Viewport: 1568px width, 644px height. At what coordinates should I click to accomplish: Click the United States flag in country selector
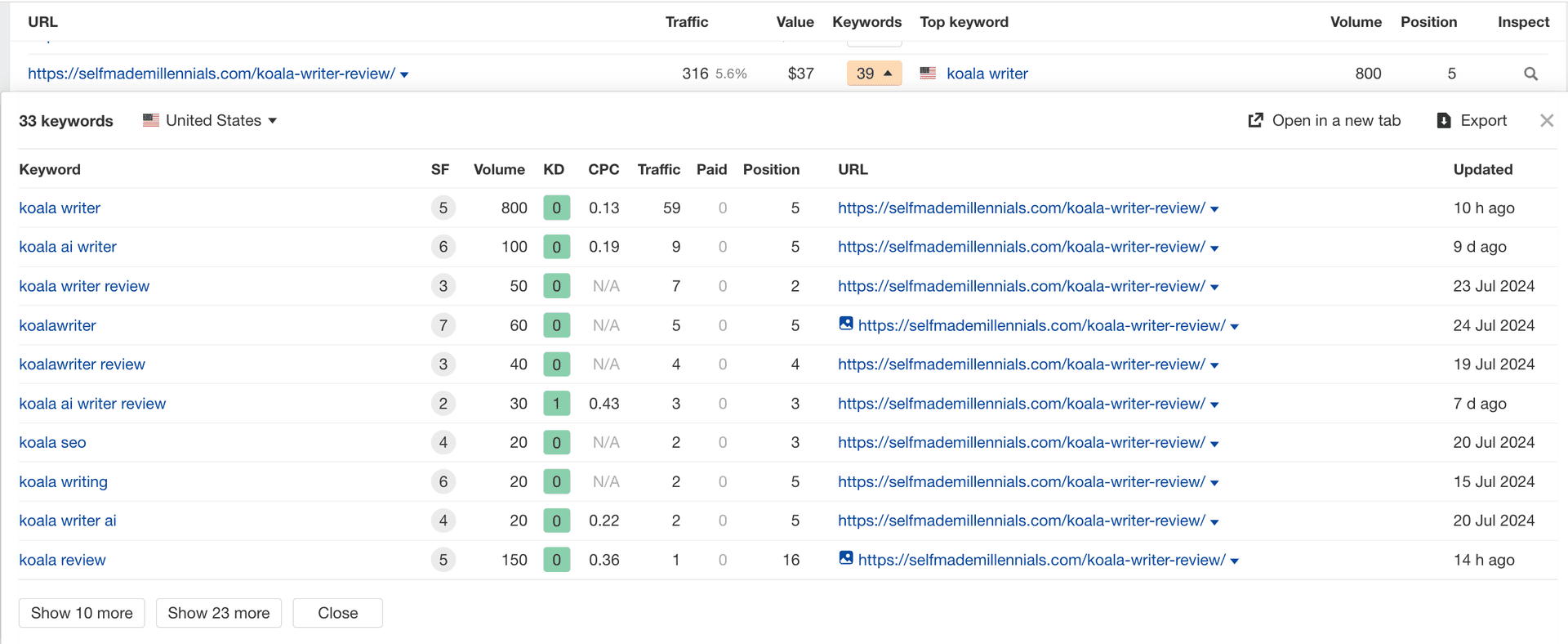[151, 120]
